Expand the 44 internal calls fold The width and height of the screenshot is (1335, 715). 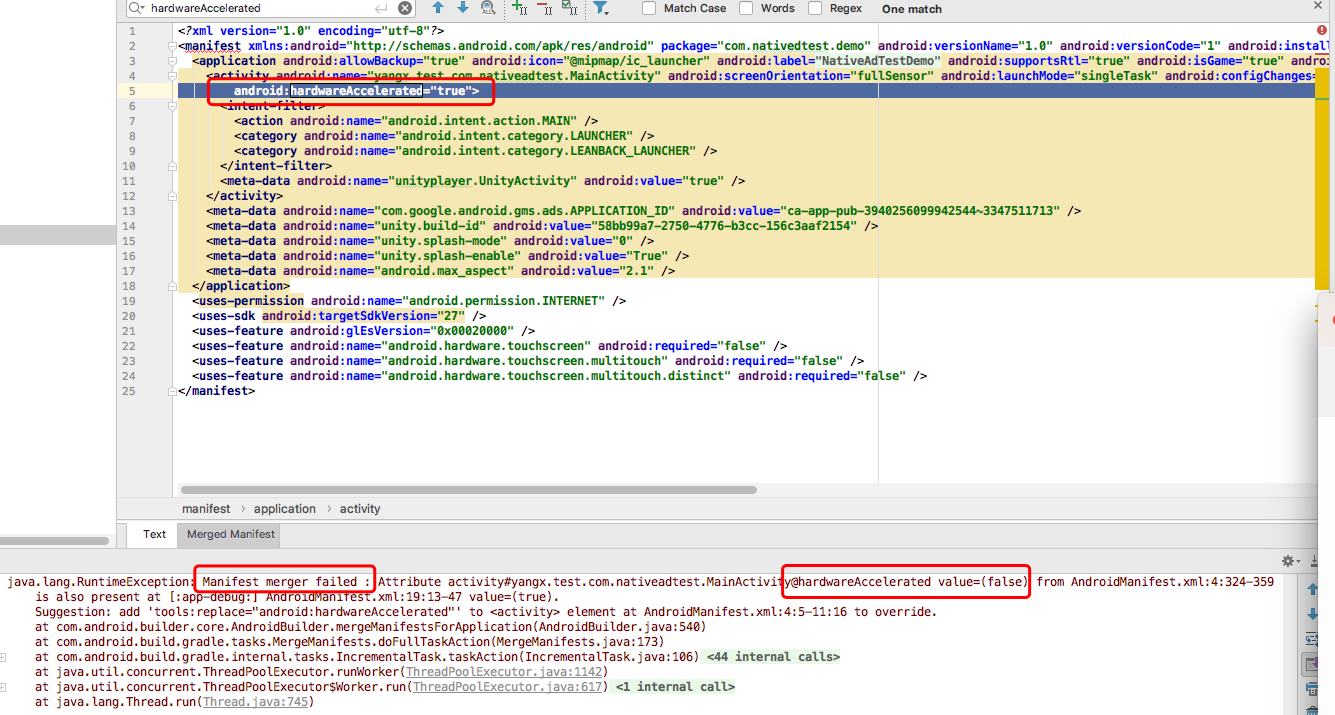(774, 657)
